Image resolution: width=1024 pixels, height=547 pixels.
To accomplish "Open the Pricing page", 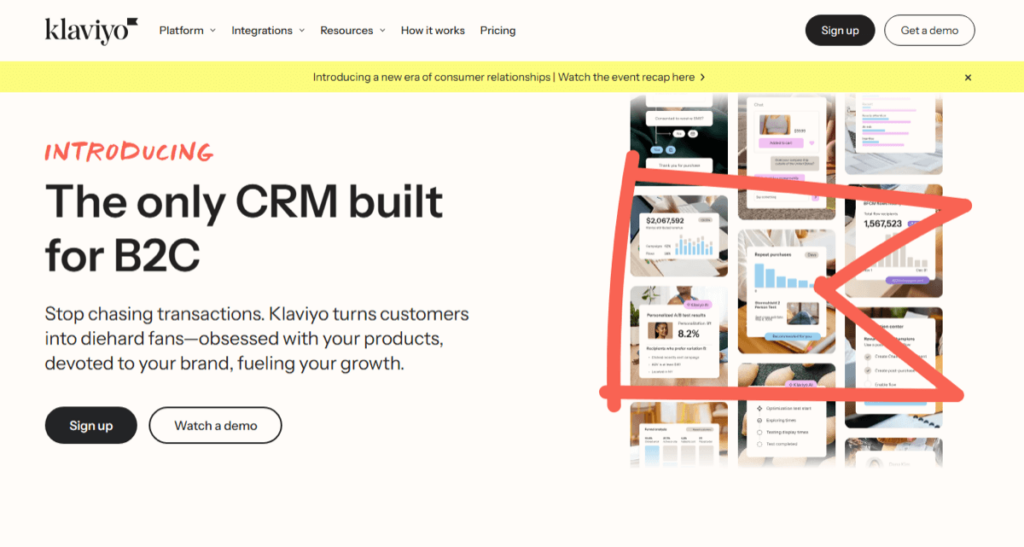I will (x=498, y=31).
